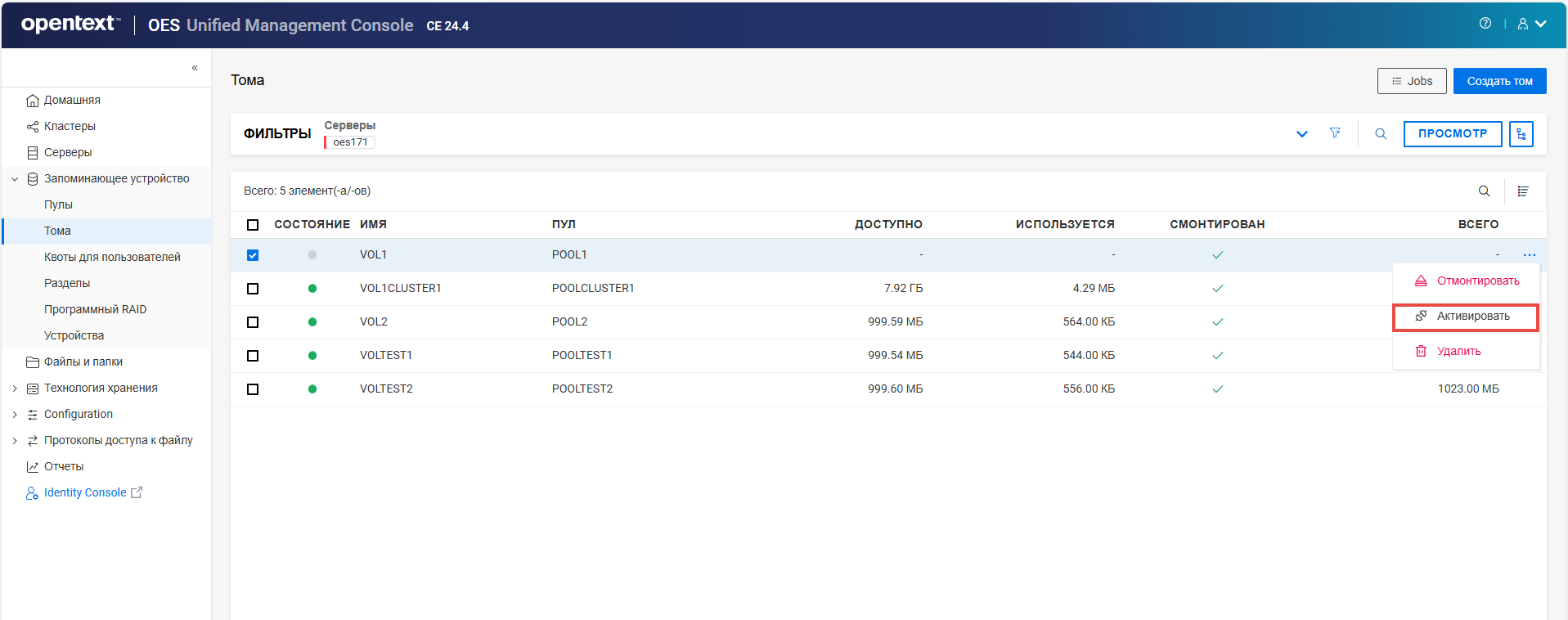Uncheck the VOL1 row checkbox
1568x620 pixels.
tap(253, 255)
